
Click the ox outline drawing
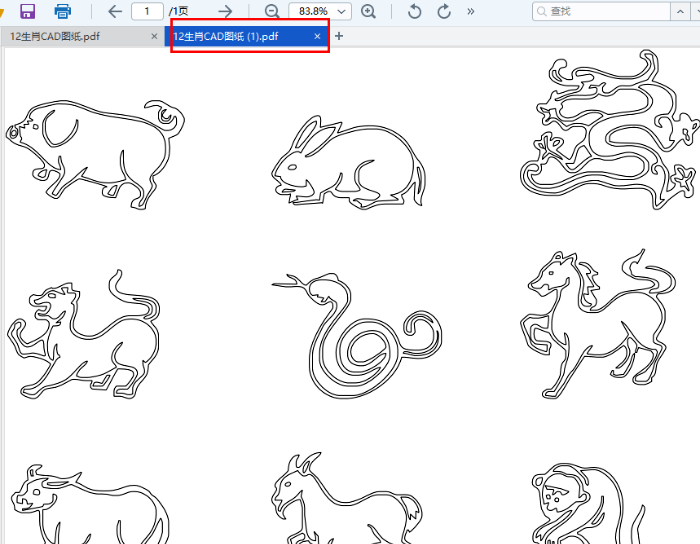tap(90, 504)
